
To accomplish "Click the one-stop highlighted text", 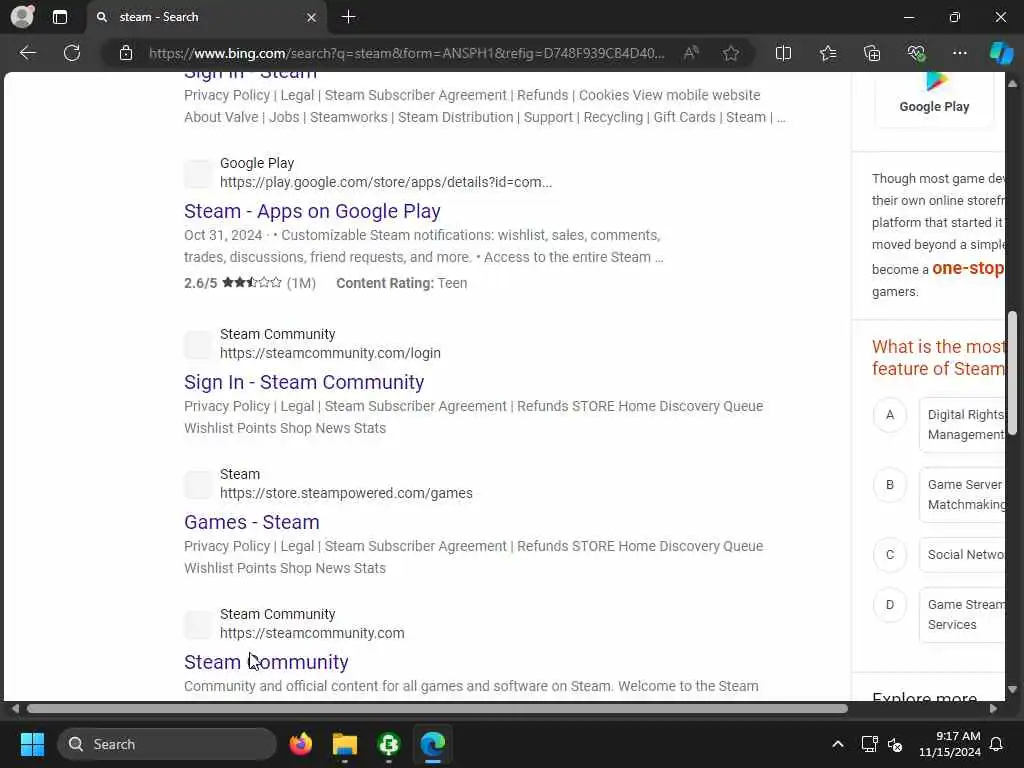I will 968,268.
